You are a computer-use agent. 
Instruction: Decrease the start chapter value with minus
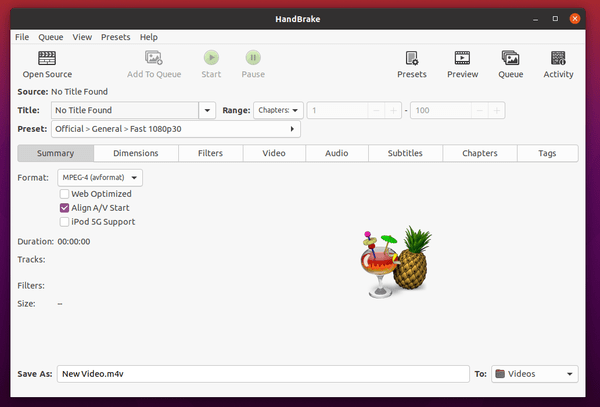376,111
